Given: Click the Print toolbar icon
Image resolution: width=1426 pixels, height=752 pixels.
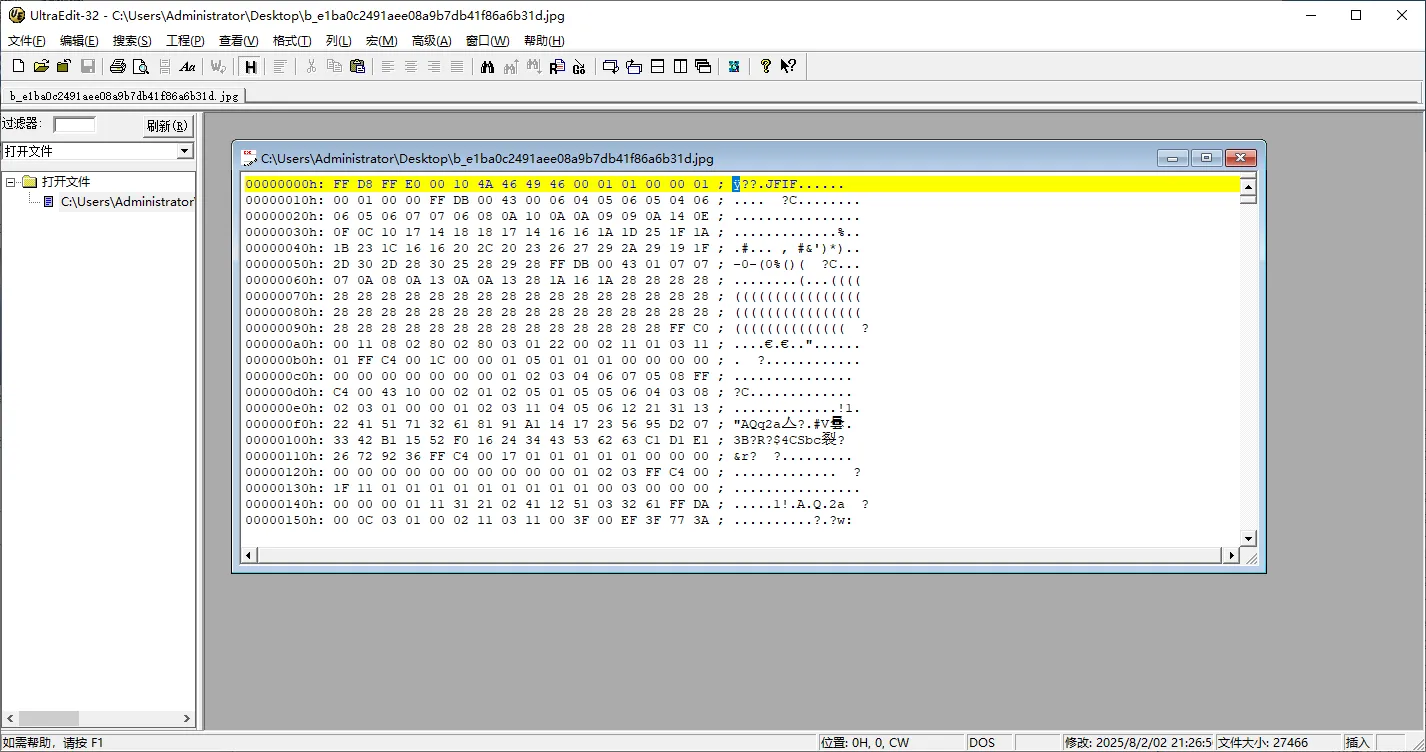Looking at the screenshot, I should (x=117, y=66).
